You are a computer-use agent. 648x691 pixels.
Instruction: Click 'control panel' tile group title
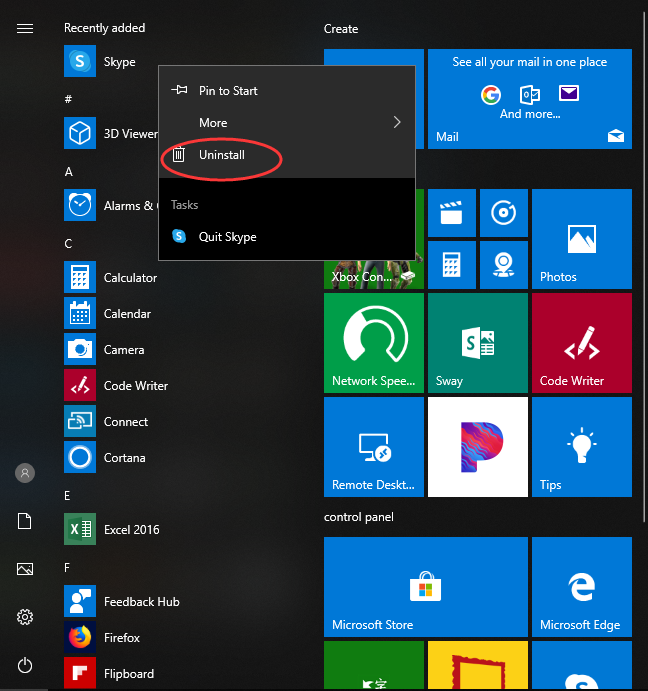coord(359,517)
